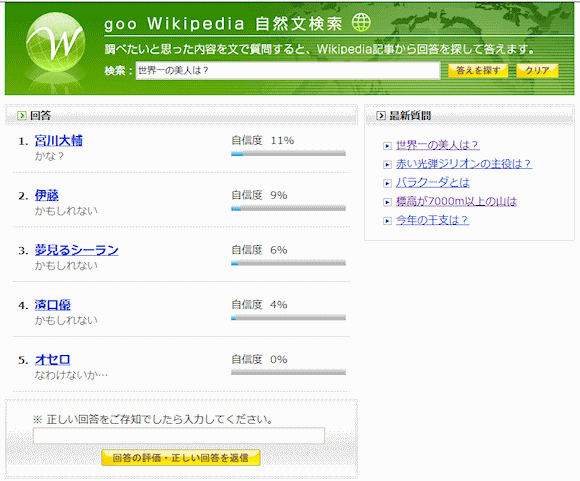Click the 11% confidence bar for 宮川大輔

pyautogui.click(x=289, y=154)
